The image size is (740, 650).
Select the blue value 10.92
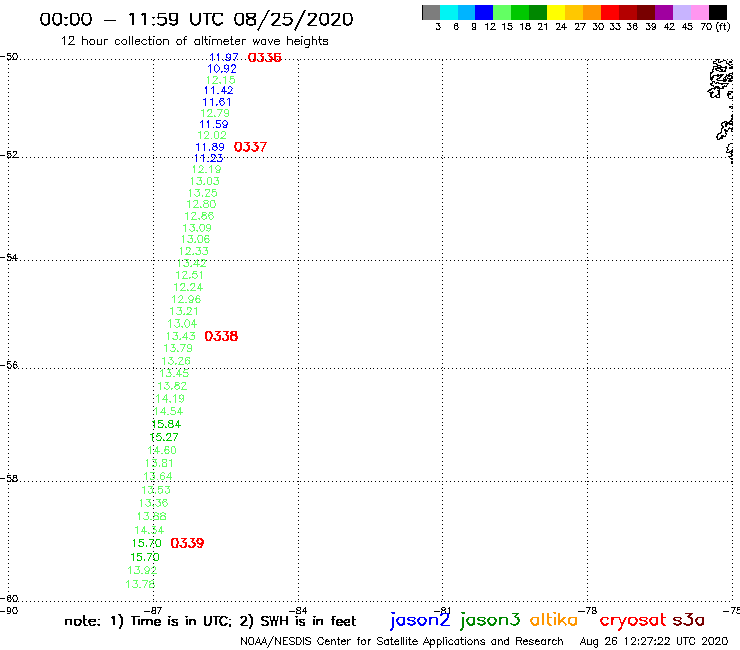tap(222, 68)
